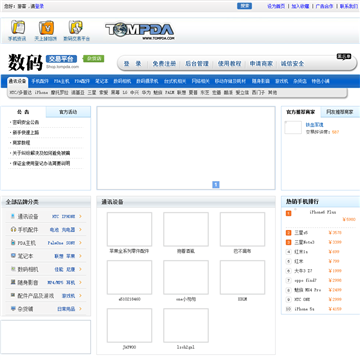The image size is (360, 360).
Task: Expand 数码相机 category arrow
Action: [80, 269]
